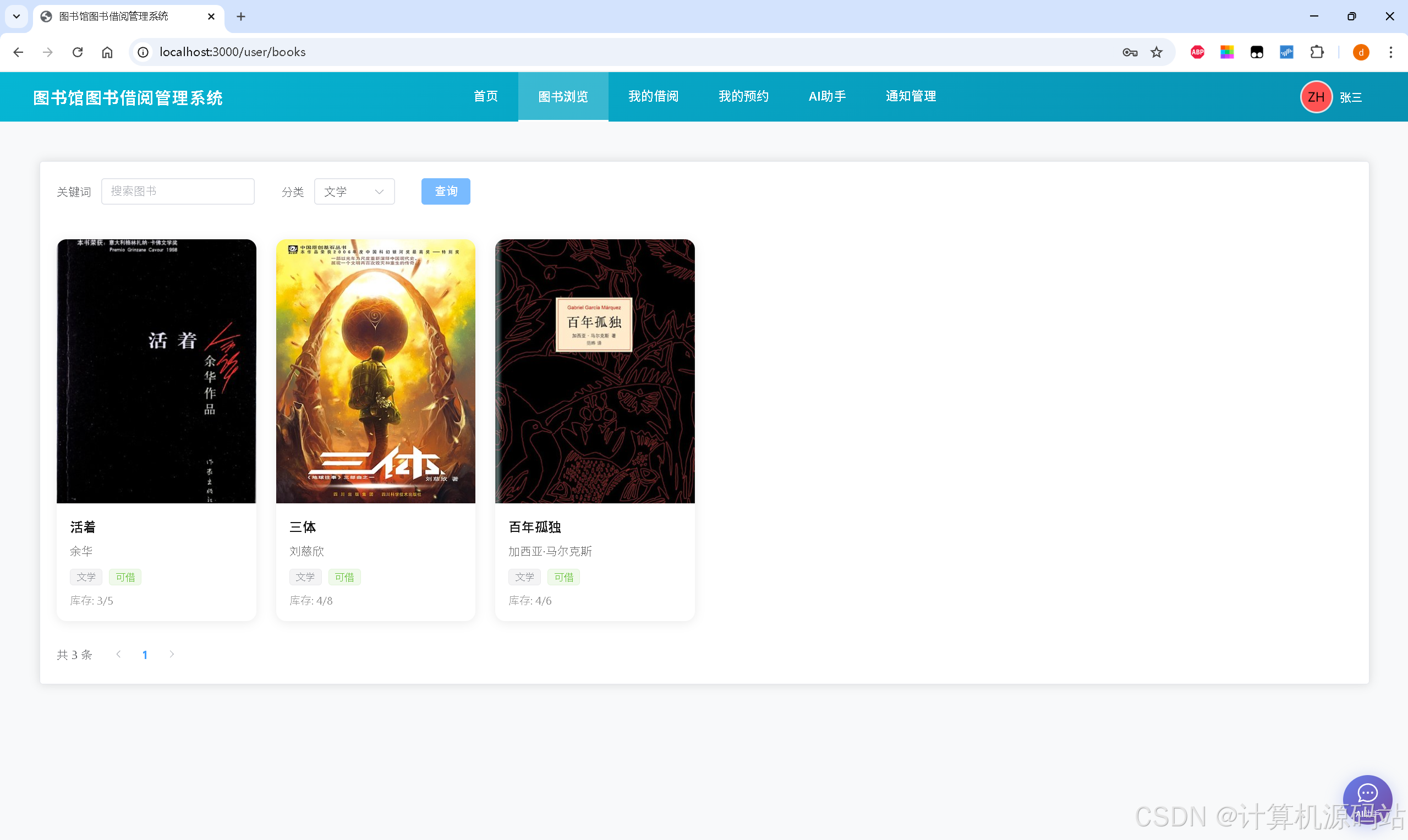Select pagination page number 1
This screenshot has width=1408, height=840.
pyautogui.click(x=145, y=655)
